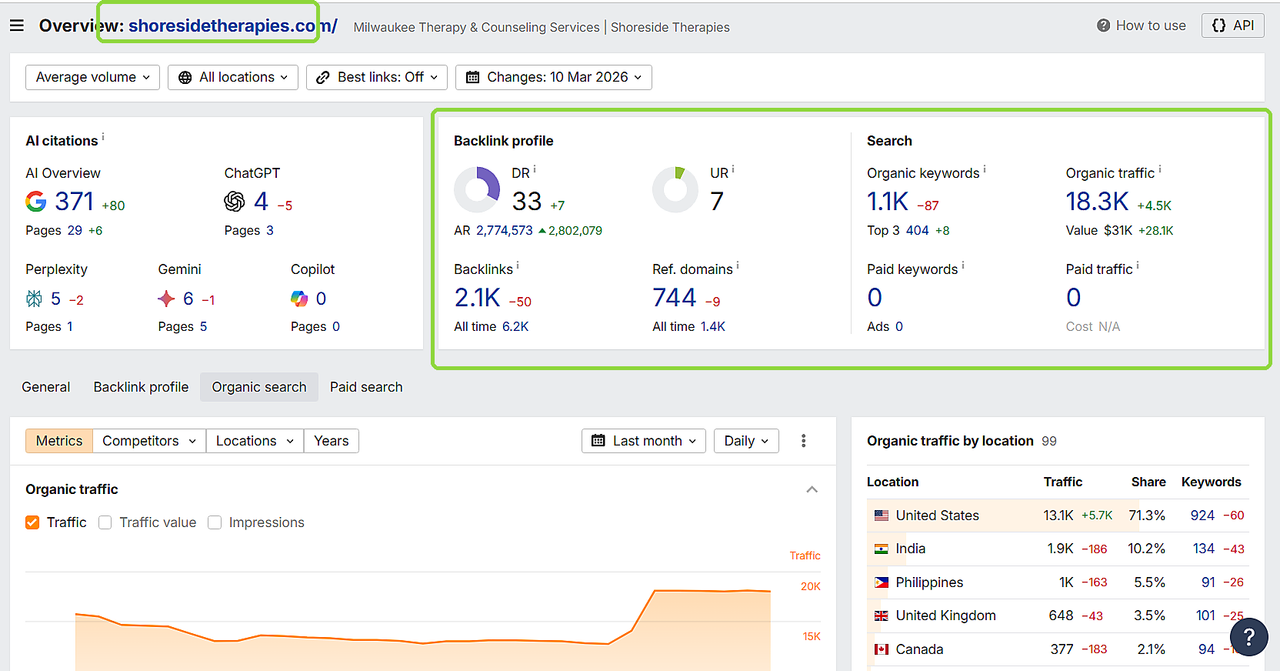Click info icon beside Paid traffic
The height and width of the screenshot is (671, 1280).
[1138, 267]
